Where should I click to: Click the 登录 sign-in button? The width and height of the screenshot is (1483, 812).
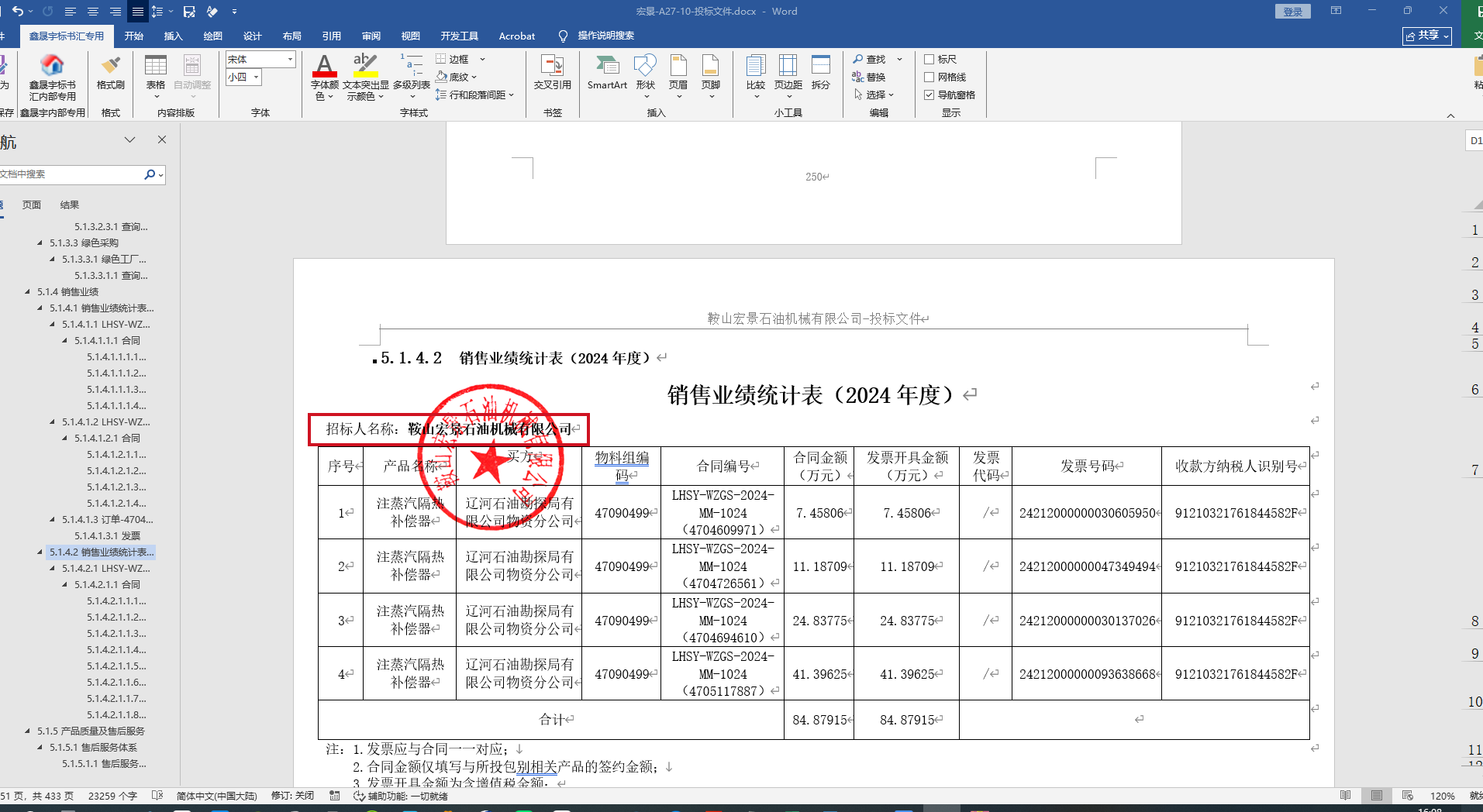pyautogui.click(x=1292, y=12)
